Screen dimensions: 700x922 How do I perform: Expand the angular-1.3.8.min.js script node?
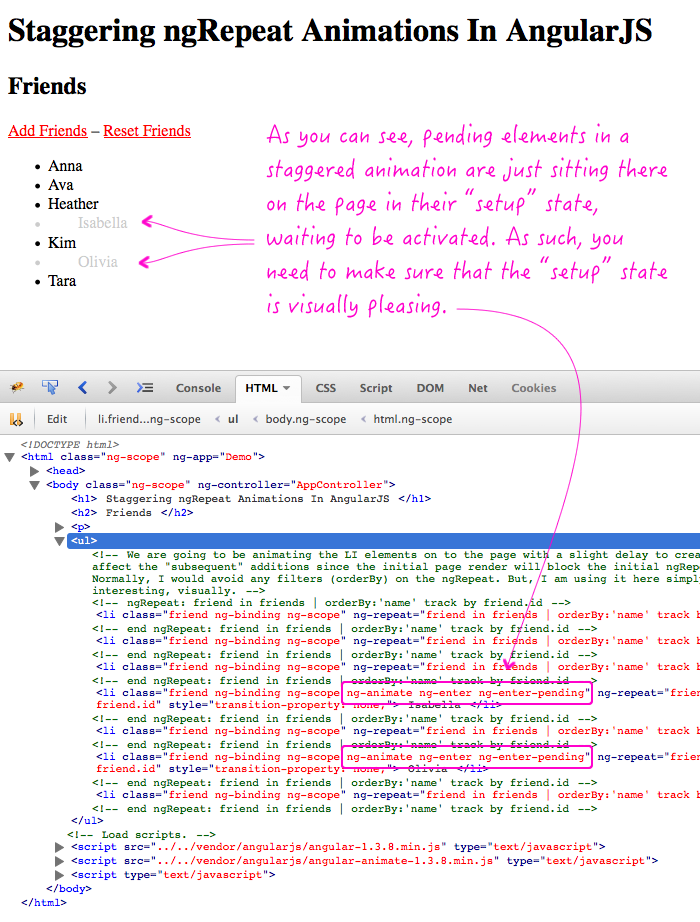point(59,847)
